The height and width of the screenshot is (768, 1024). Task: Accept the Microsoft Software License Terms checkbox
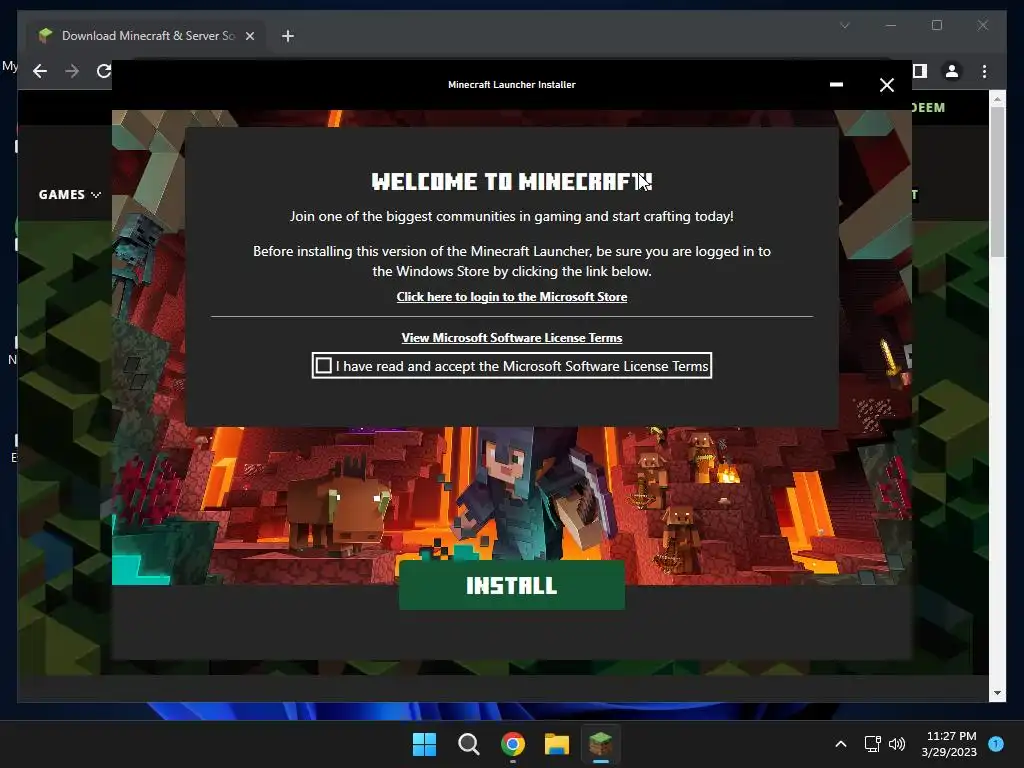(323, 366)
